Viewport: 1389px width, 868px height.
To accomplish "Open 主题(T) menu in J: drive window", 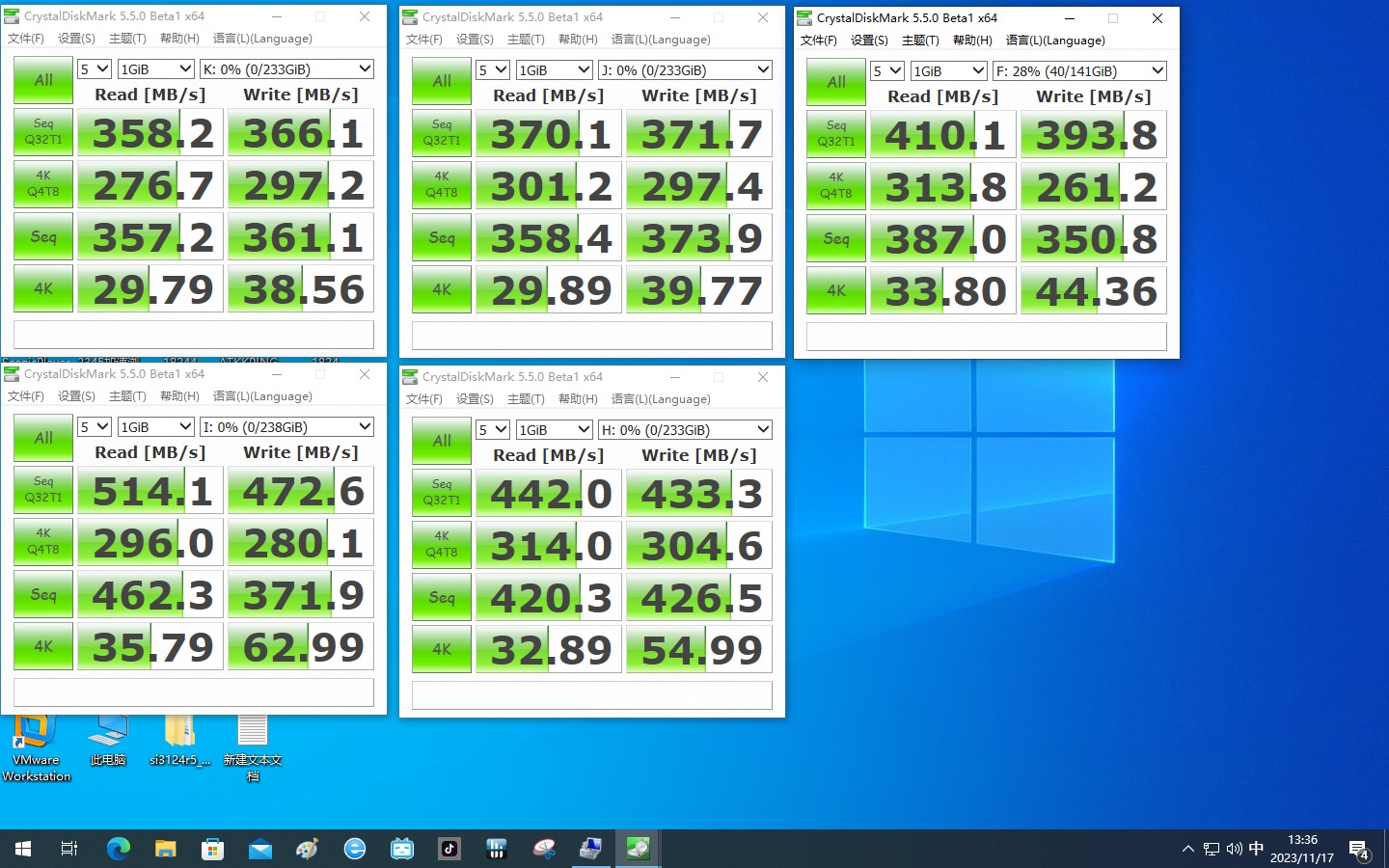I will [526, 40].
